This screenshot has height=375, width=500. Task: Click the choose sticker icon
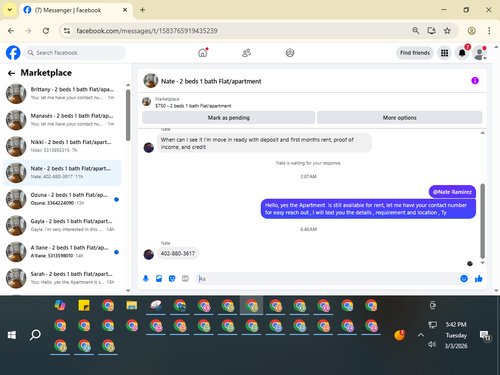pyautogui.click(x=172, y=279)
